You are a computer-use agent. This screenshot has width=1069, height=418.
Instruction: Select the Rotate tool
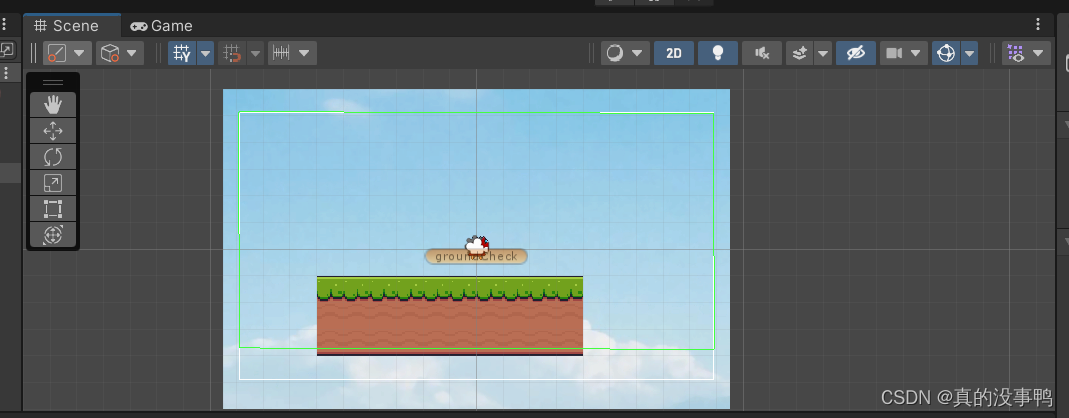coord(52,157)
